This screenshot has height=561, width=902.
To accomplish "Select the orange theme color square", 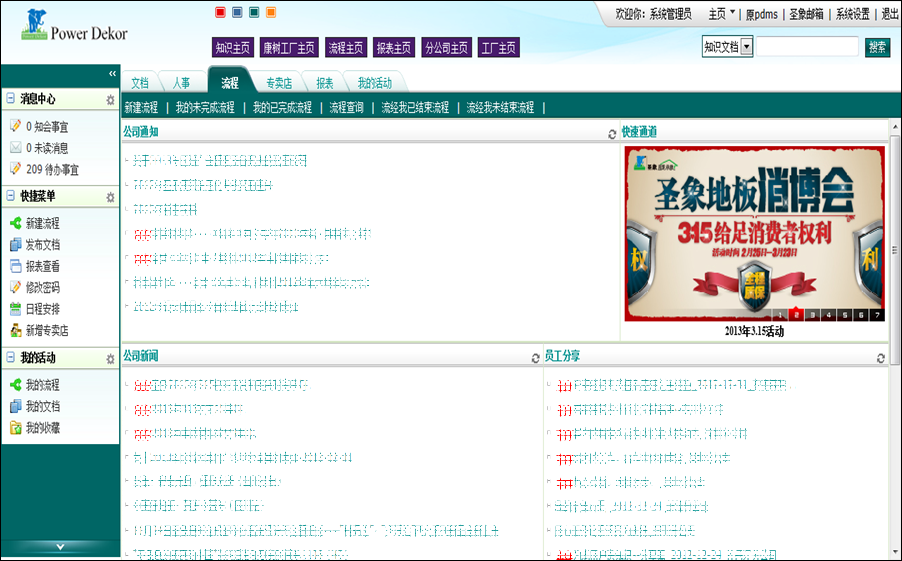I will 270,12.
